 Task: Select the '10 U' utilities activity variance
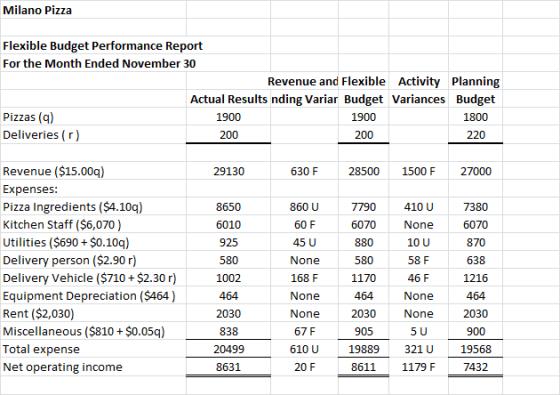point(419,242)
